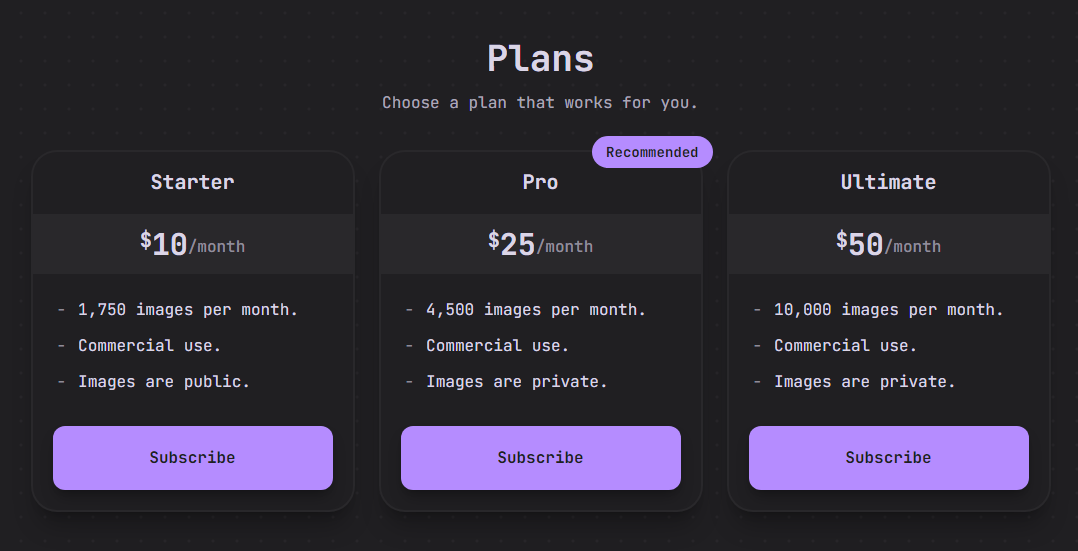Click "Images are private" in Pro plan

[x=517, y=382]
